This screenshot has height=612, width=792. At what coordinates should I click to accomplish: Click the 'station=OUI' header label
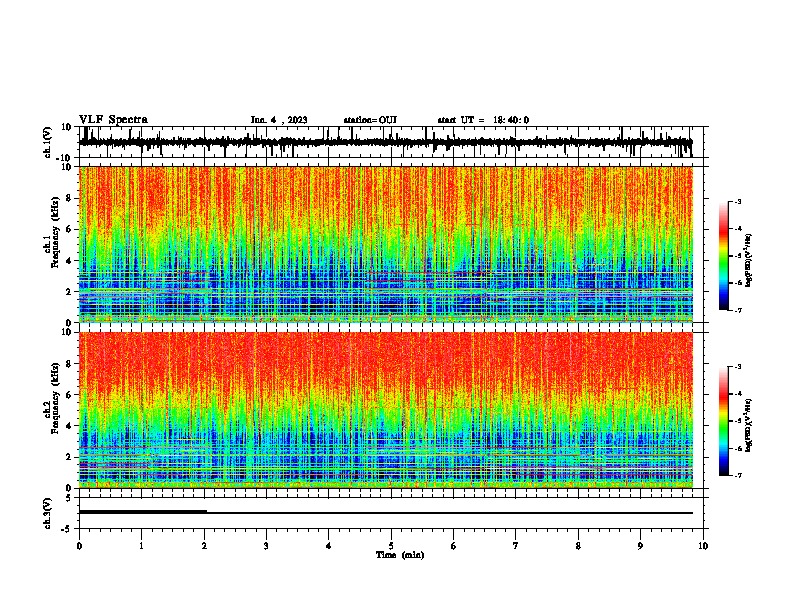[370, 120]
